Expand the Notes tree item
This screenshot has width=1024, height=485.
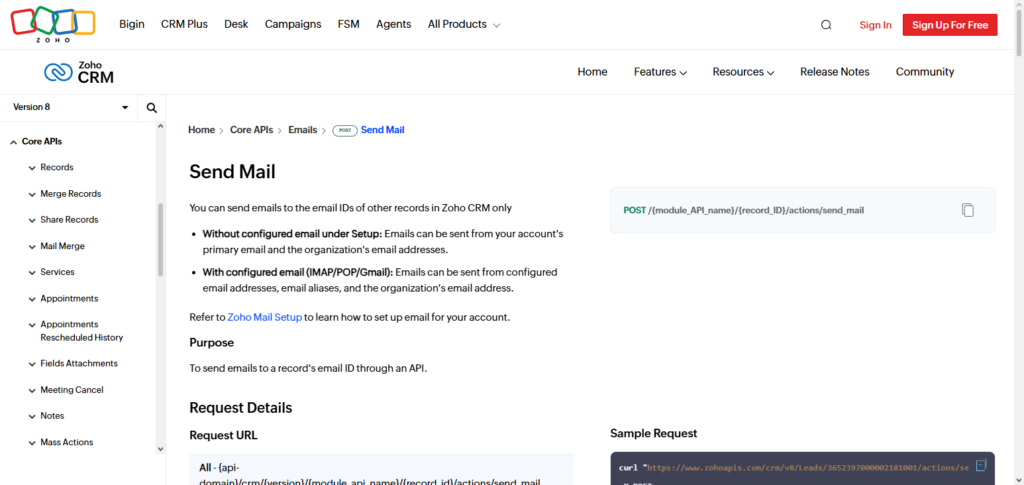point(32,416)
